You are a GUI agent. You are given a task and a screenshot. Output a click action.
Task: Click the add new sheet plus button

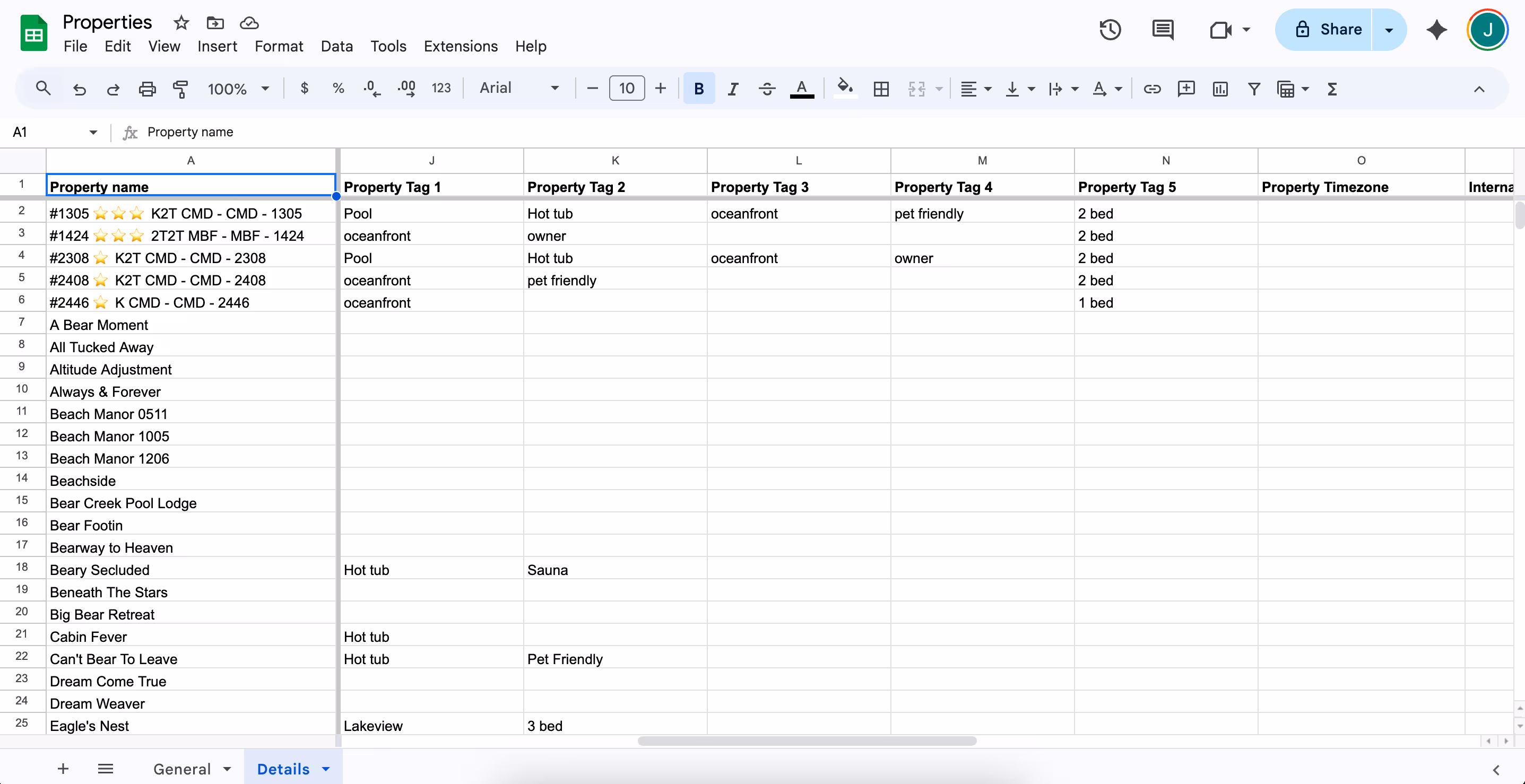pyautogui.click(x=63, y=769)
